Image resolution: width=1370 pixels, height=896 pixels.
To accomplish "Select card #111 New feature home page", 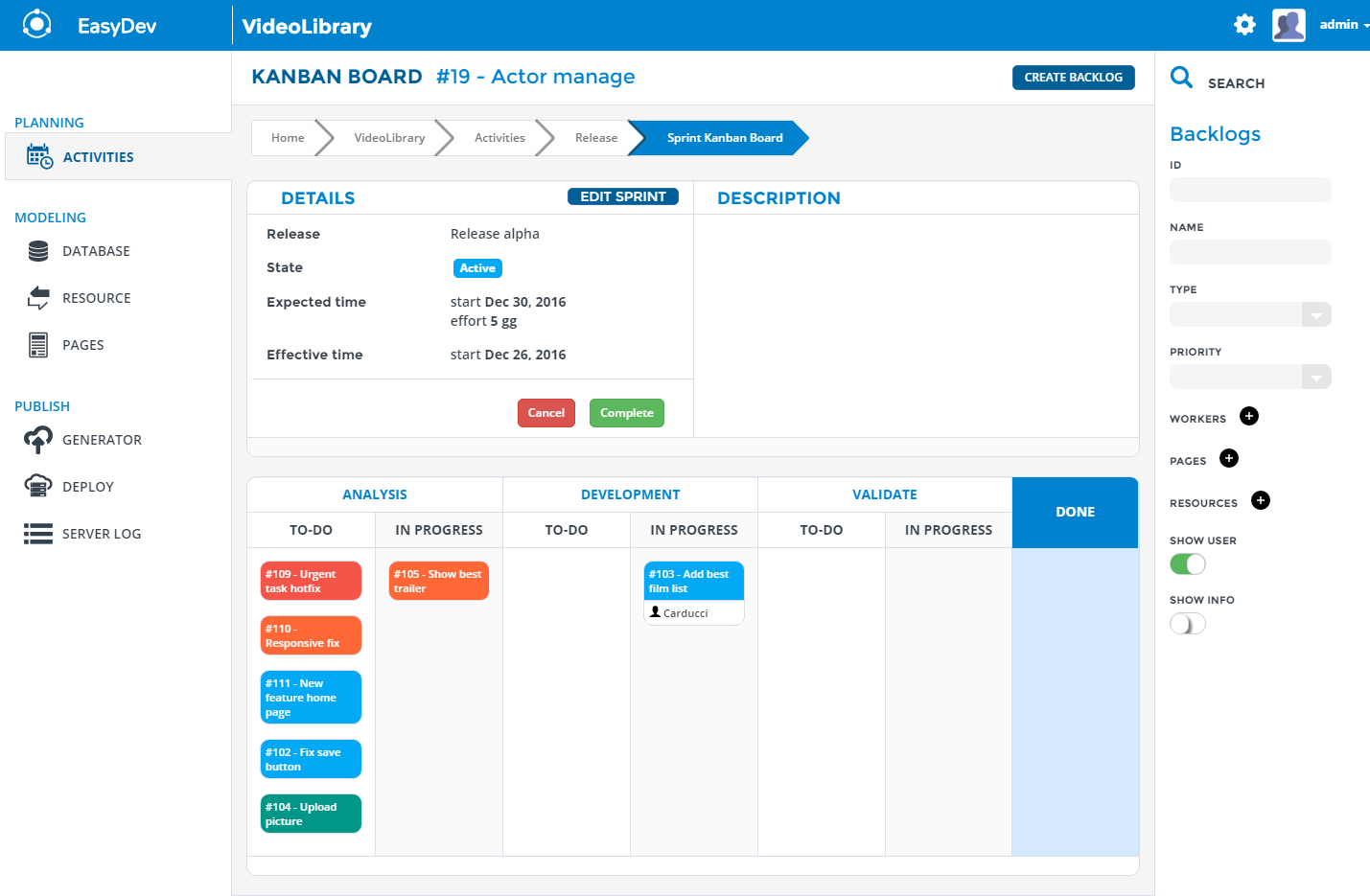I will [x=311, y=697].
